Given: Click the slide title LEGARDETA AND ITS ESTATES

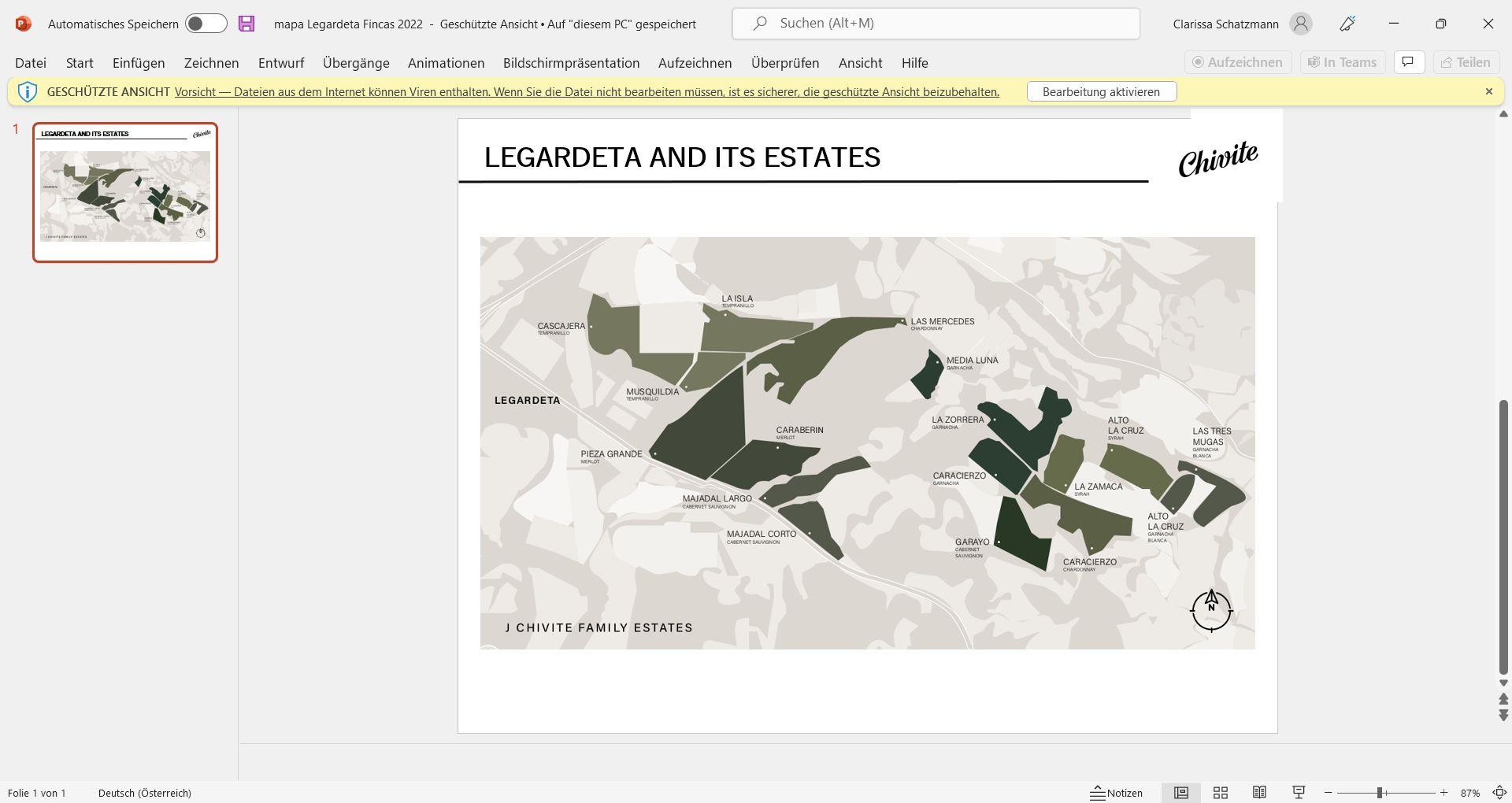Looking at the screenshot, I should (682, 157).
